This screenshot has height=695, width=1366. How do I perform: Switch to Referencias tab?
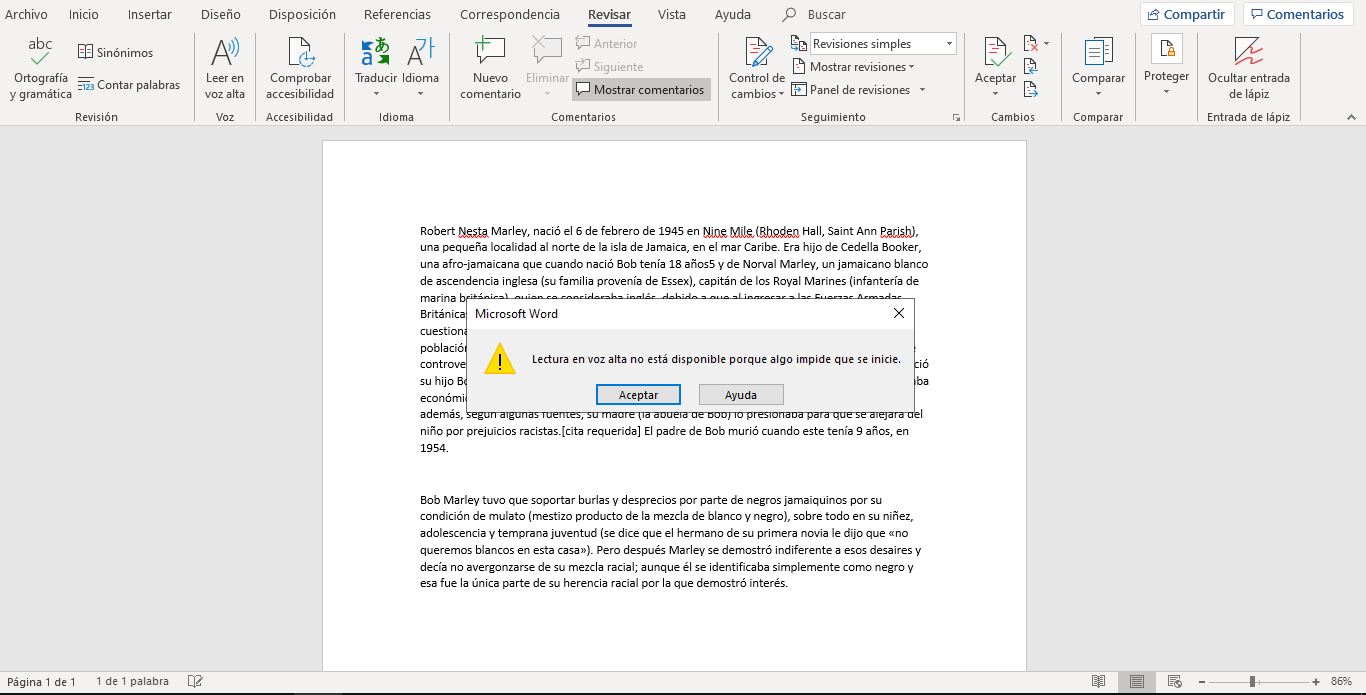[397, 14]
